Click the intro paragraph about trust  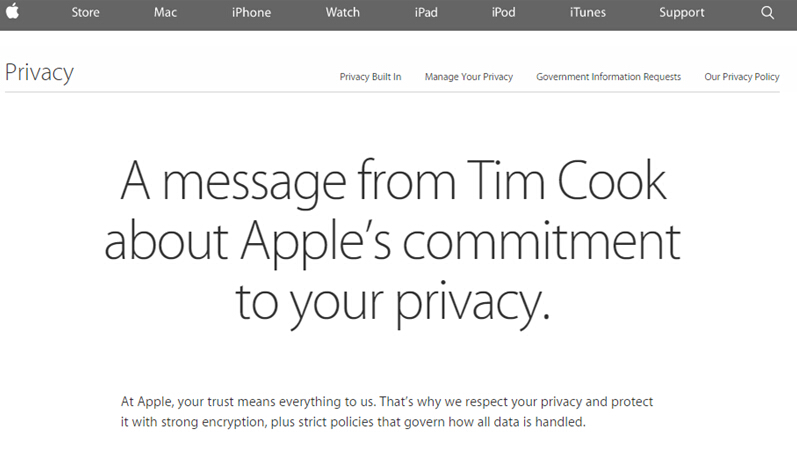tap(387, 412)
